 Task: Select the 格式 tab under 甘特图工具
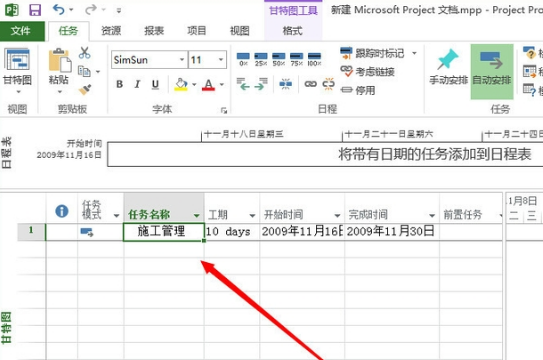293,31
